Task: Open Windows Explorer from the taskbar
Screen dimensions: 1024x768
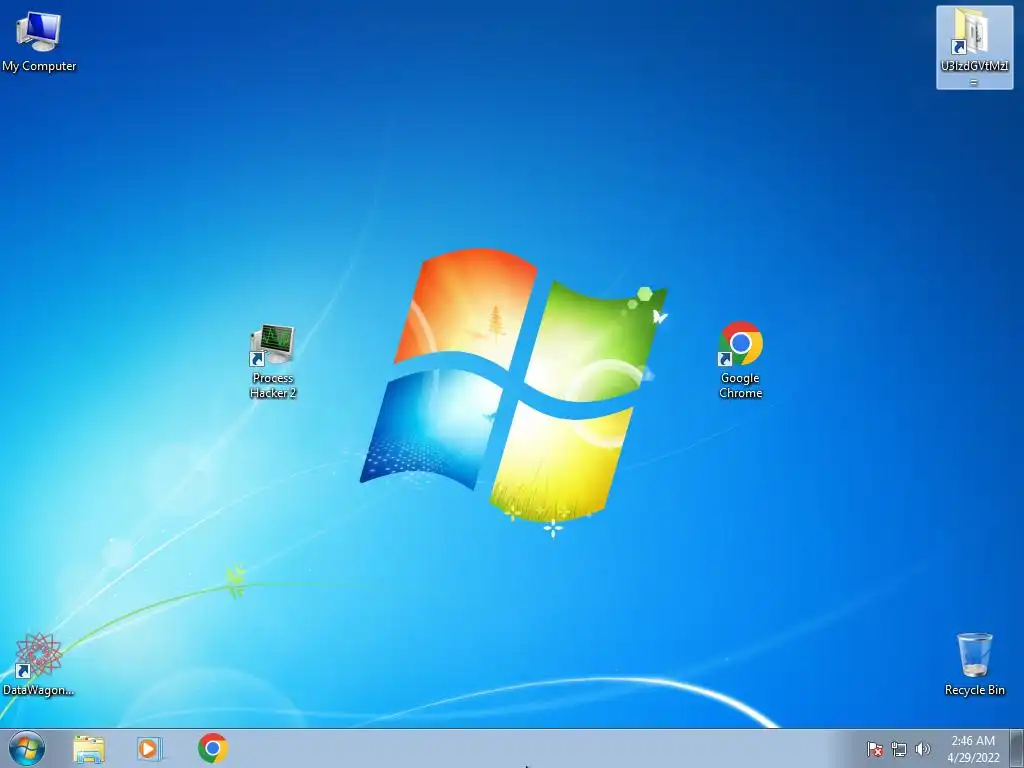Action: point(89,749)
